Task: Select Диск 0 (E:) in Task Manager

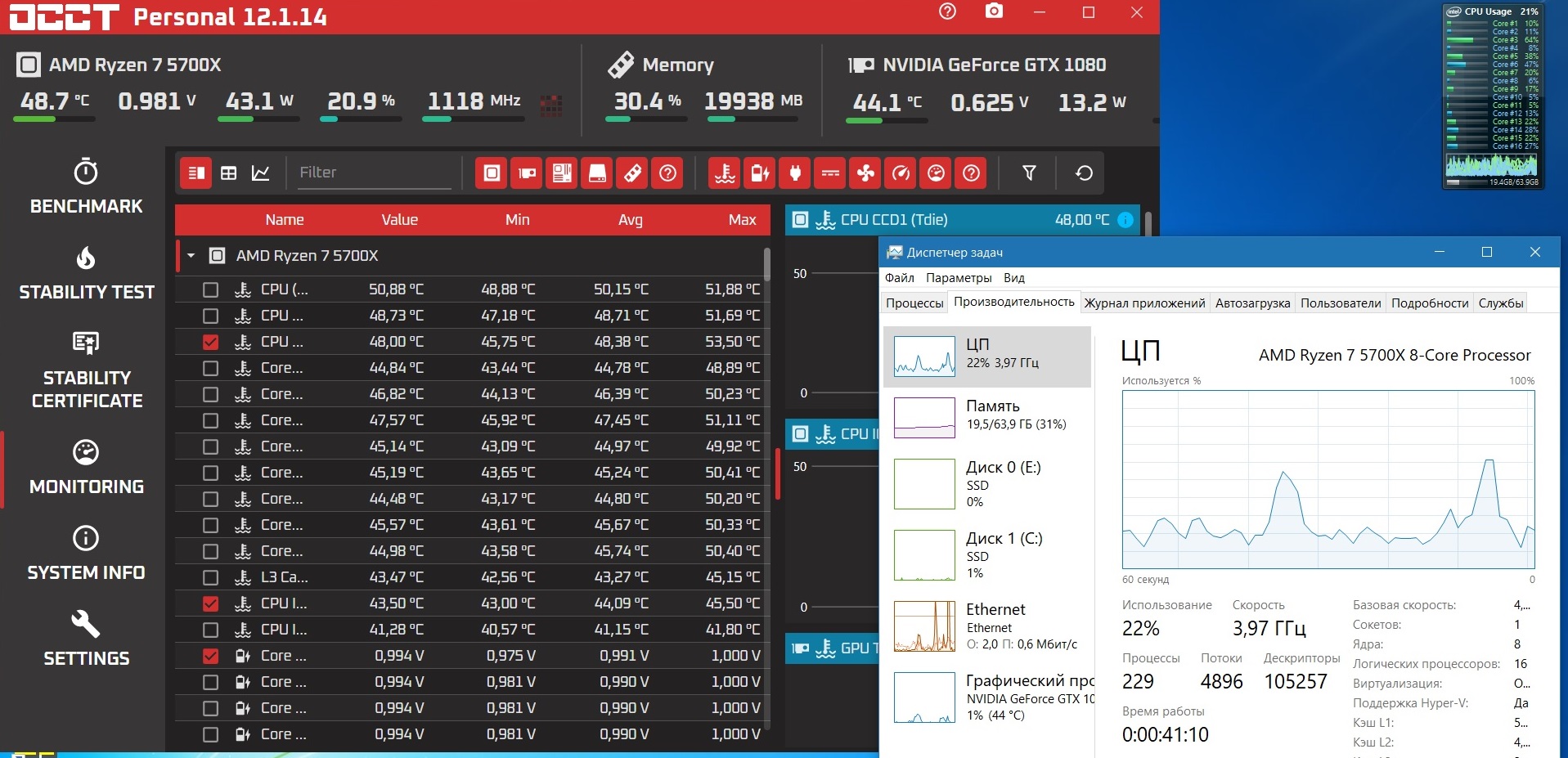Action: click(987, 483)
